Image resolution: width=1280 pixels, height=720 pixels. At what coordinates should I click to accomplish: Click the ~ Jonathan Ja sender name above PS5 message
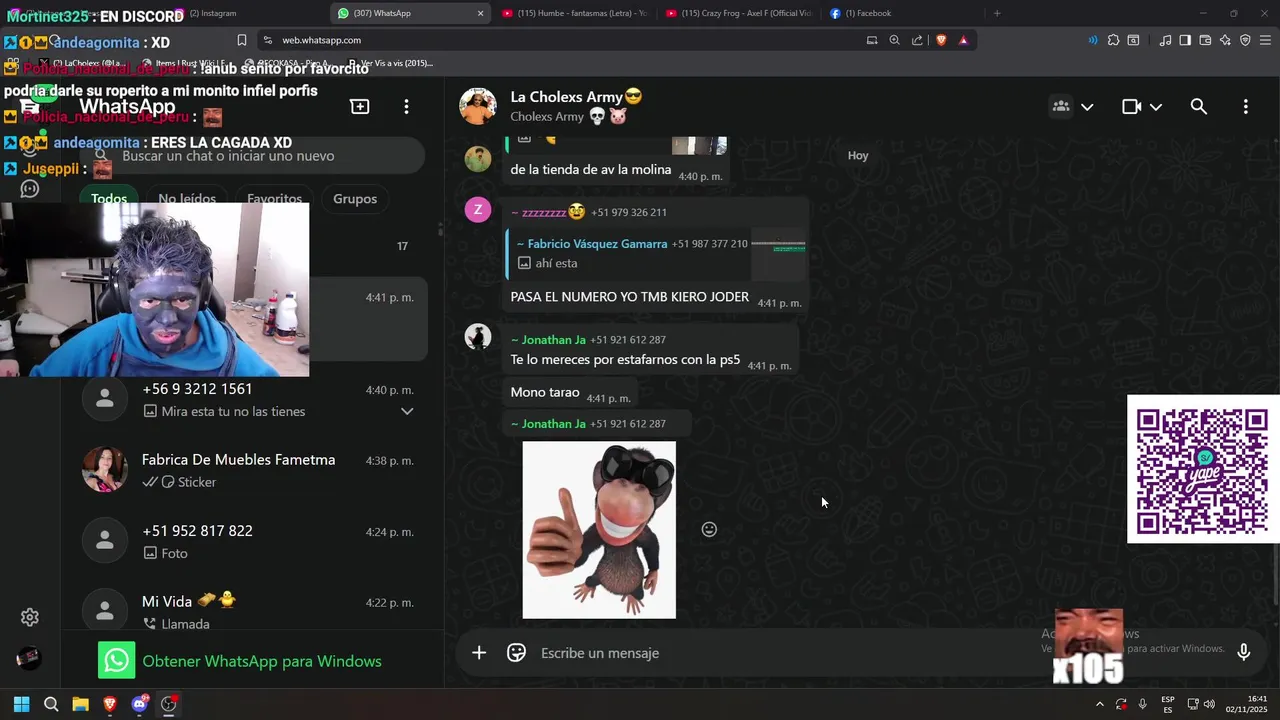point(548,340)
